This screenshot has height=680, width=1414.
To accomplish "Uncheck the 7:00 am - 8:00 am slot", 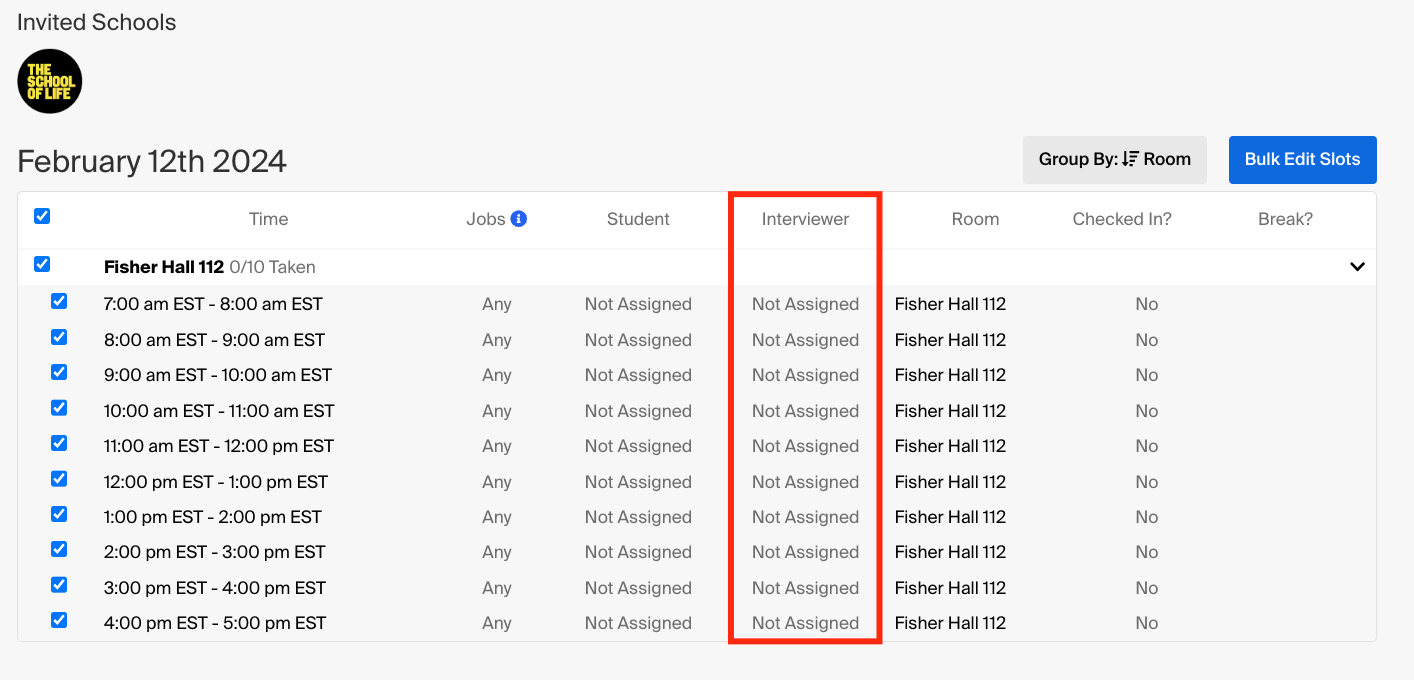I will point(59,302).
